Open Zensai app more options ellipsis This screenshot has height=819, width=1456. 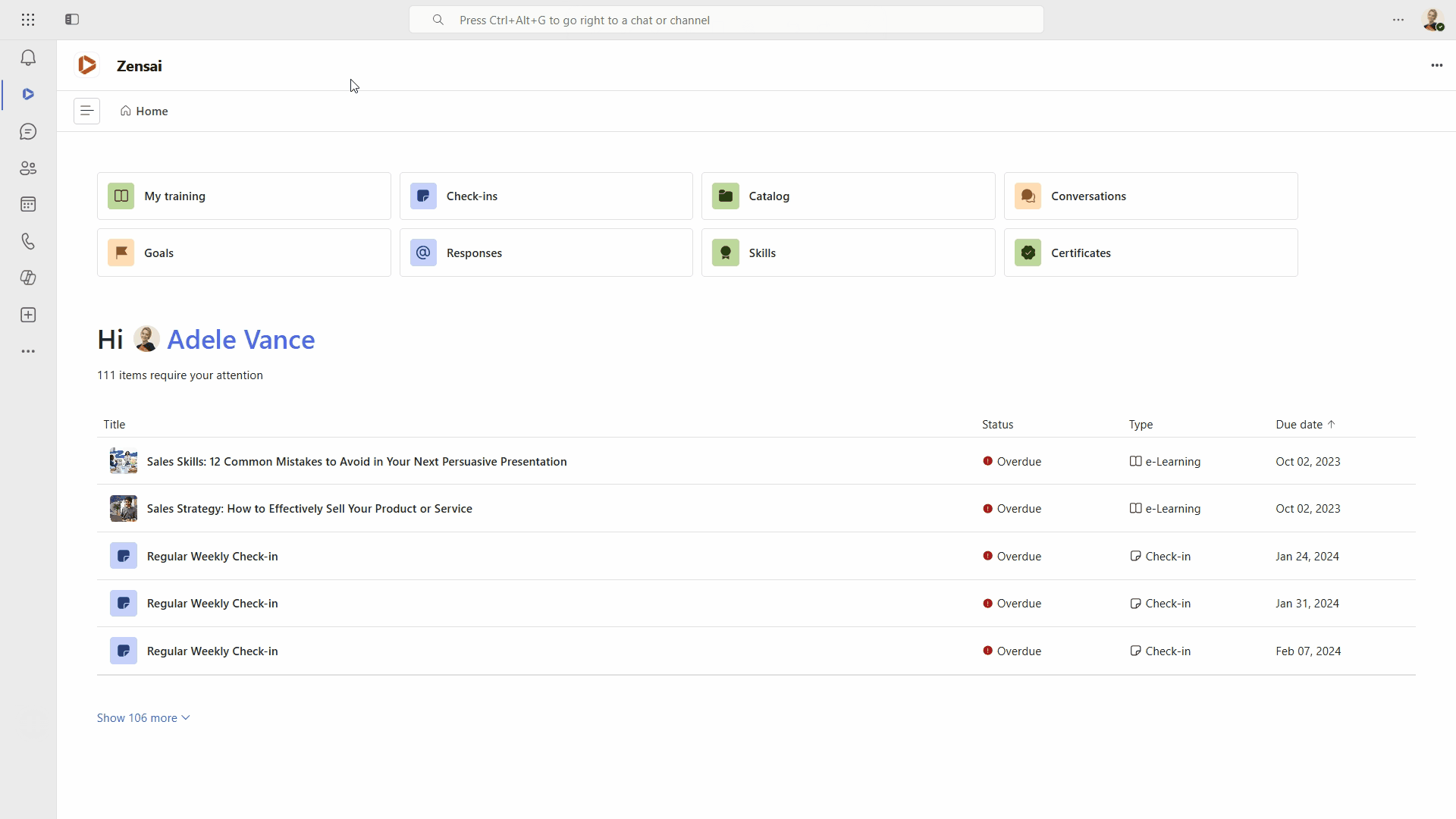click(x=1436, y=65)
